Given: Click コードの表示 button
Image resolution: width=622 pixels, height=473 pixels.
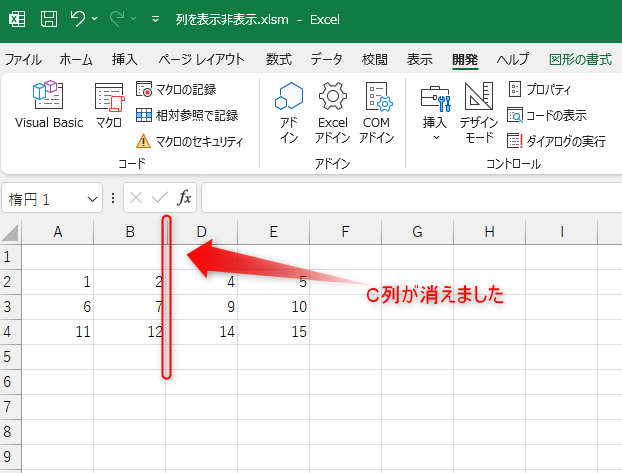Looking at the screenshot, I should click(x=547, y=115).
